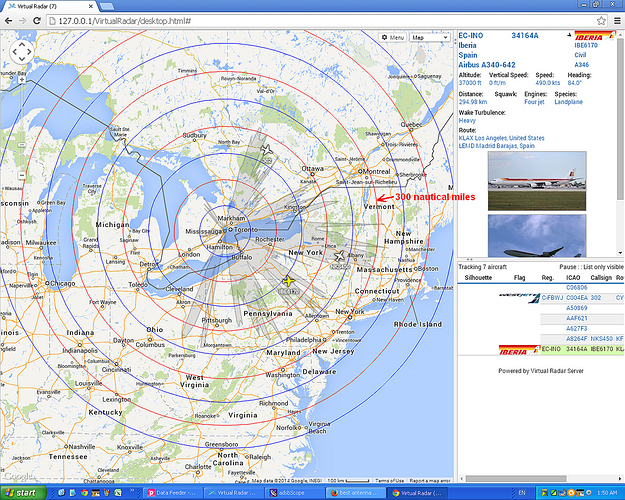This screenshot has width=625, height=500.
Task: Select aircraft row C-FBWJ C004EA
Action: pyautogui.click(x=540, y=298)
